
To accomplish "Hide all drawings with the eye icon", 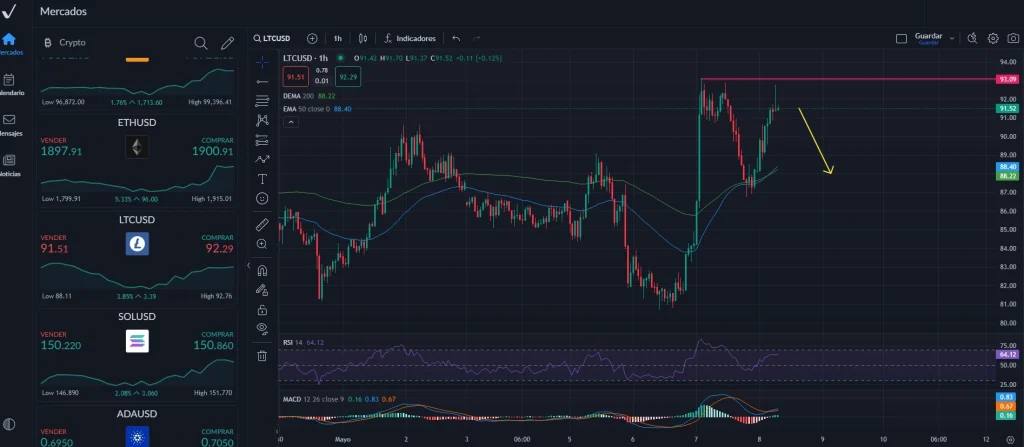I will pos(262,328).
